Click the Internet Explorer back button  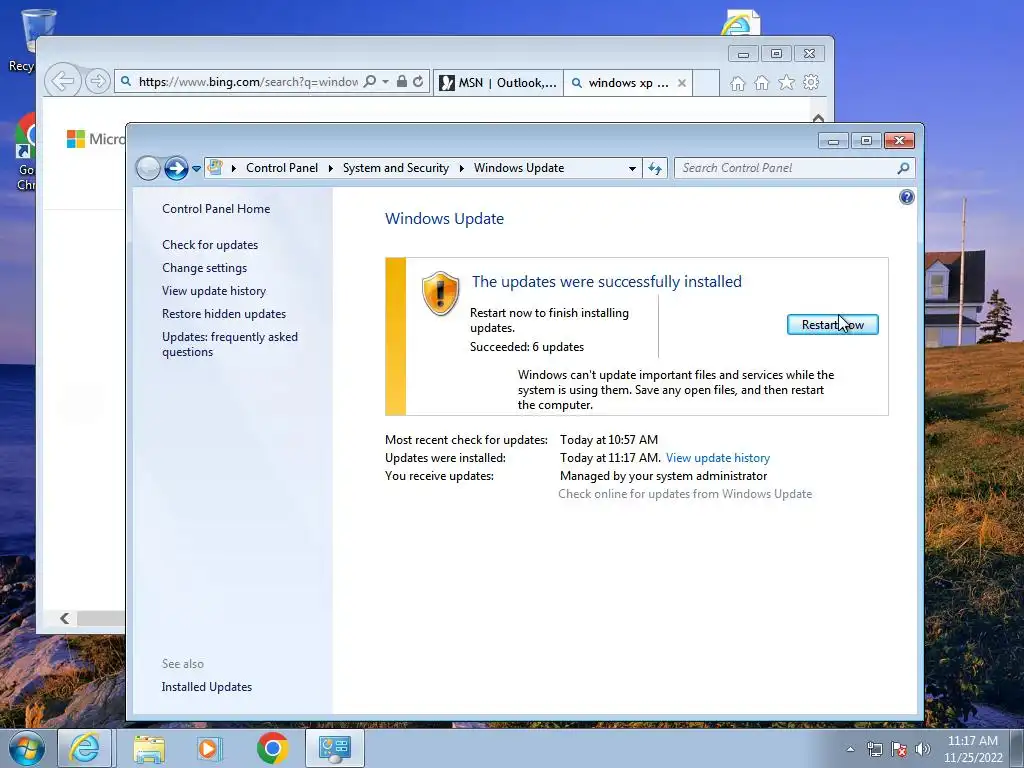click(x=63, y=82)
